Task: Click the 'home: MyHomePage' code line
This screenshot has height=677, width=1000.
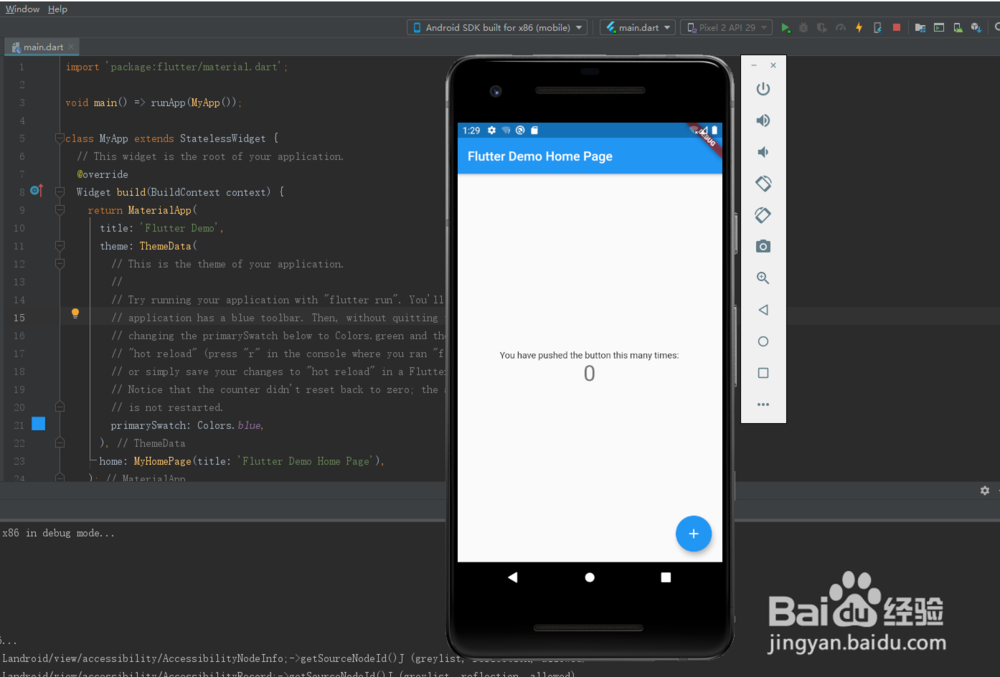Action: 242,461
